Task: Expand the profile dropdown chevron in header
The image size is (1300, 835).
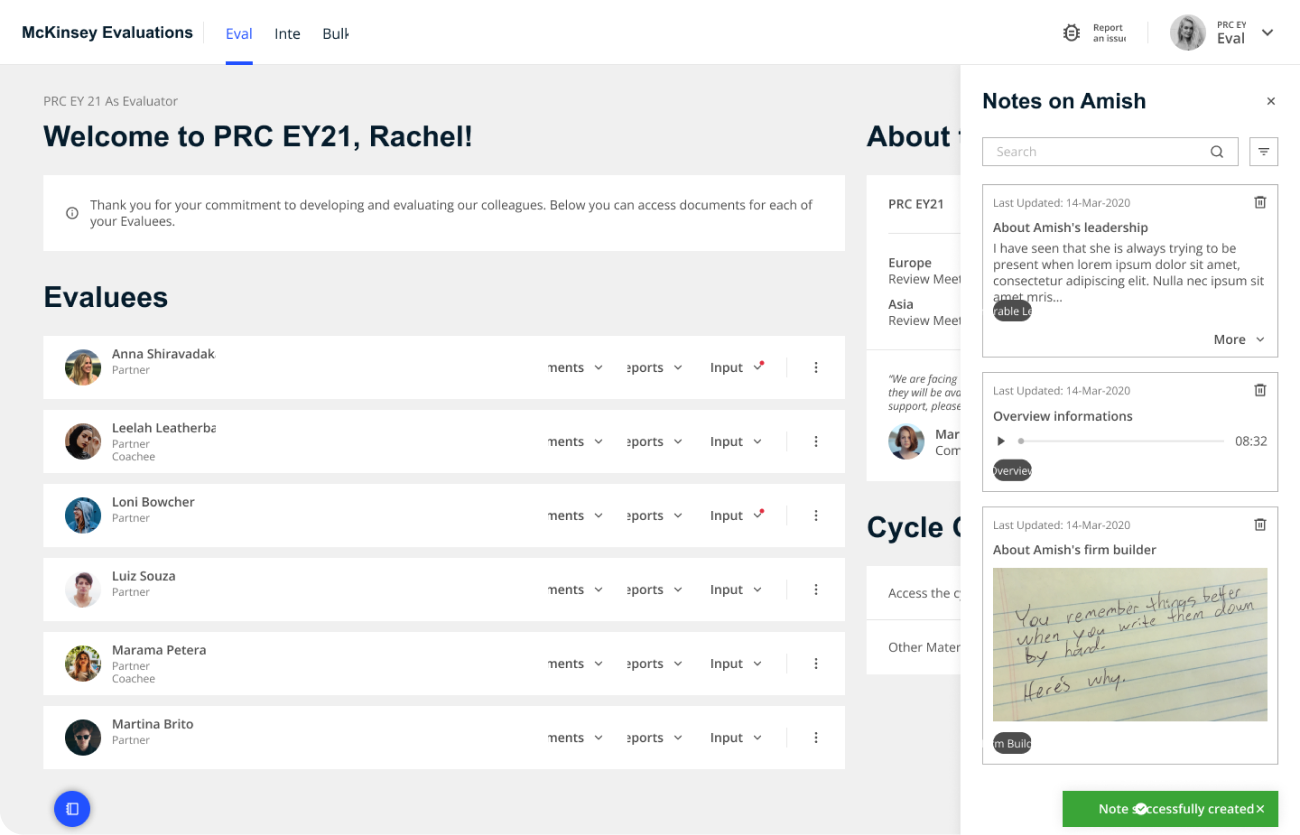Action: (x=1267, y=33)
